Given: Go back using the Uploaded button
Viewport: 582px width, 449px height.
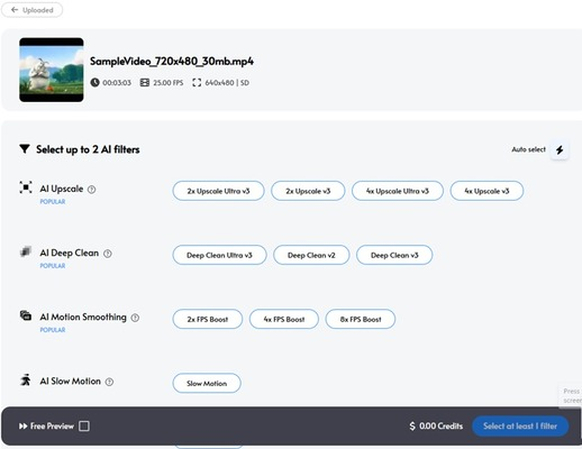Looking at the screenshot, I should 32,10.
